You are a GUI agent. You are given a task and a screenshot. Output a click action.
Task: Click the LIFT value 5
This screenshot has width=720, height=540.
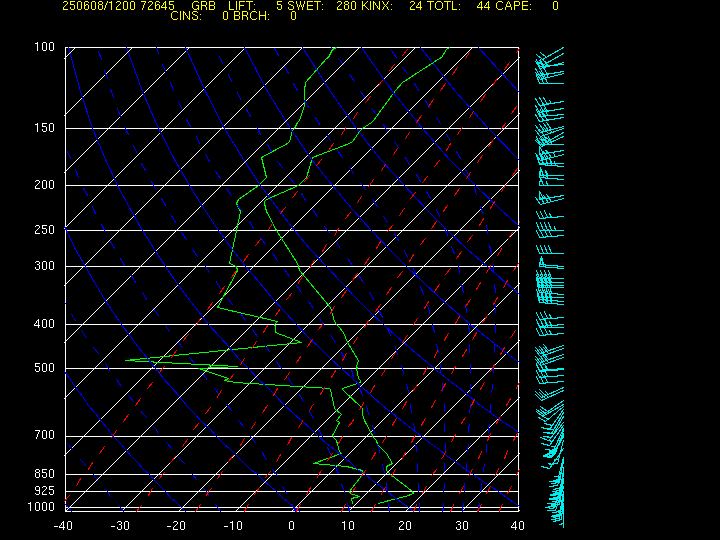(x=280, y=6)
